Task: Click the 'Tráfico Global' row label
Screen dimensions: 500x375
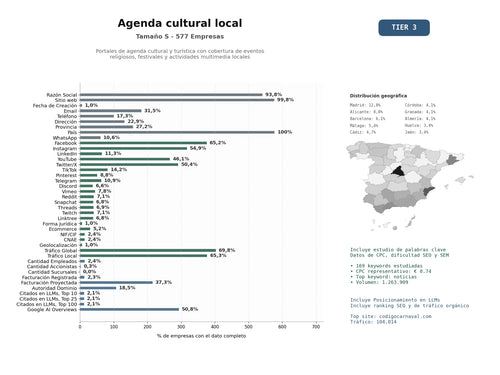Action: (61, 251)
